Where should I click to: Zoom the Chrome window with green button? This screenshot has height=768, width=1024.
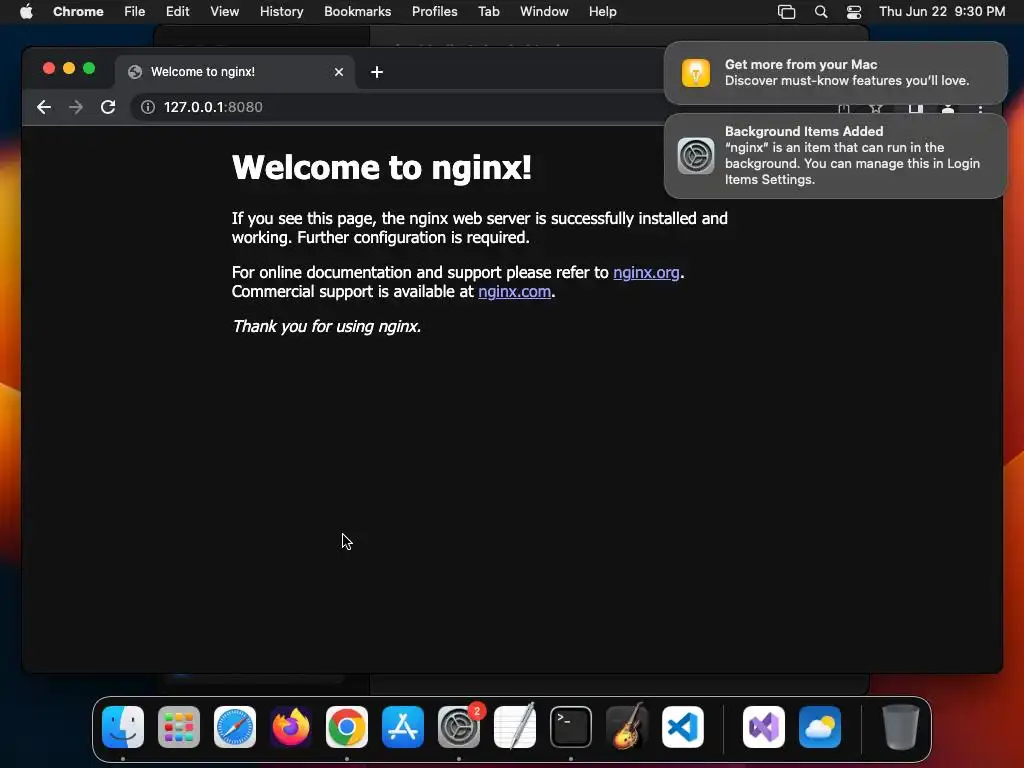point(89,68)
